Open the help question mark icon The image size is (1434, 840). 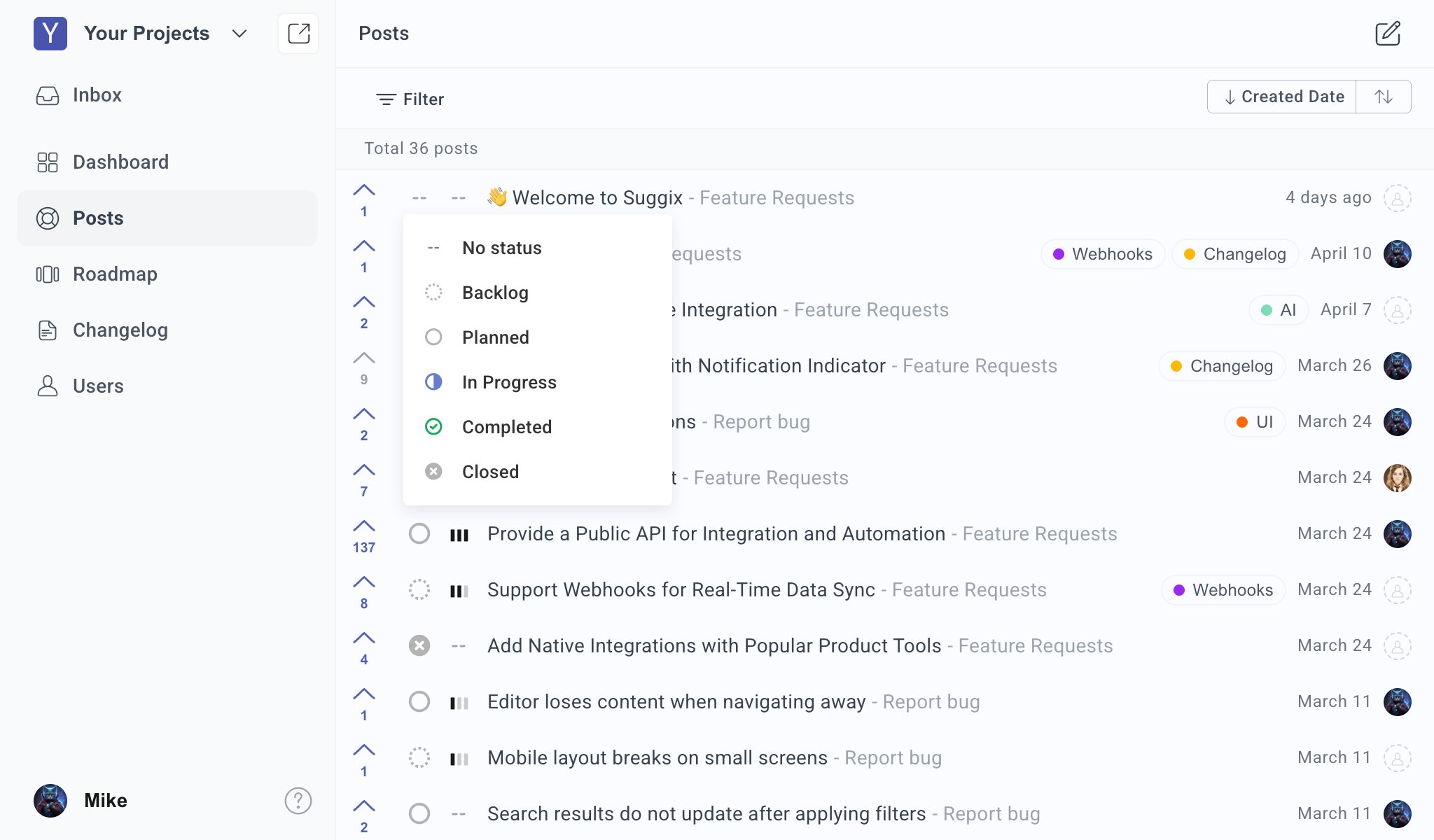click(x=298, y=801)
